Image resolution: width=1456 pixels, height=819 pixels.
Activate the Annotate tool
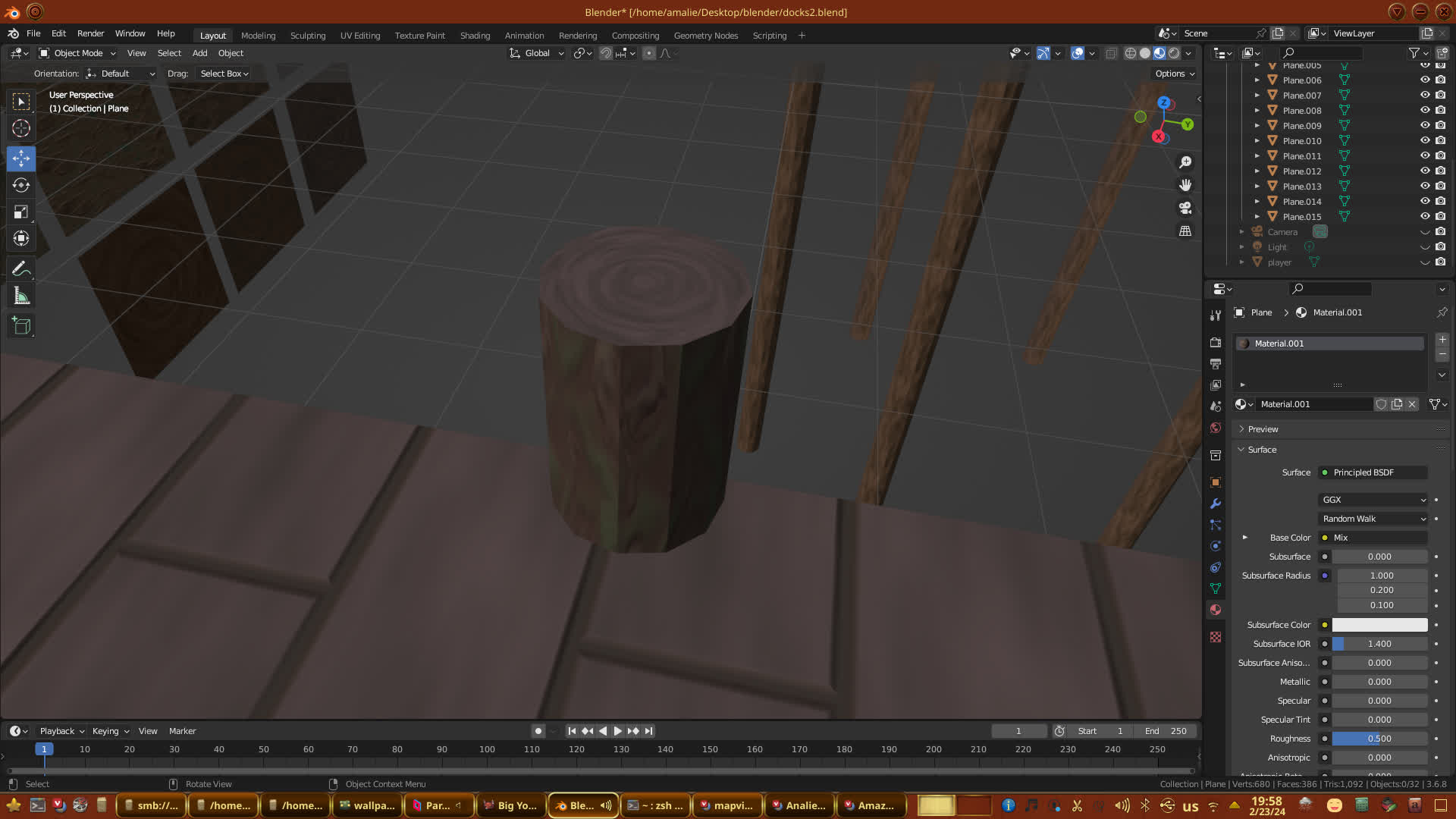click(x=21, y=268)
